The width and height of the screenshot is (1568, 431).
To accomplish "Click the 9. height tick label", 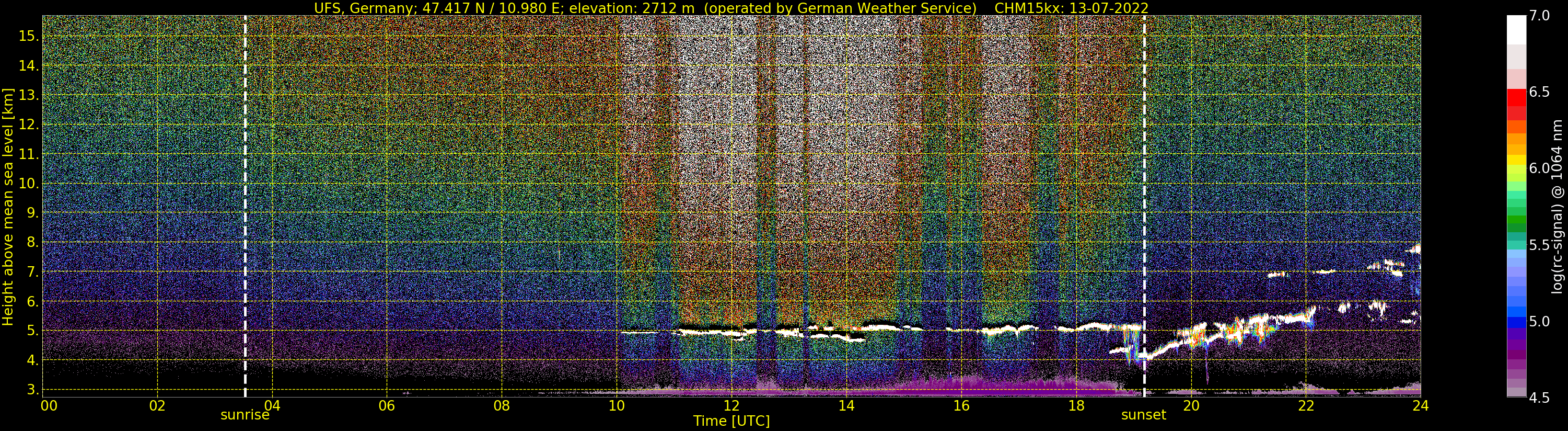I will 32,213.
